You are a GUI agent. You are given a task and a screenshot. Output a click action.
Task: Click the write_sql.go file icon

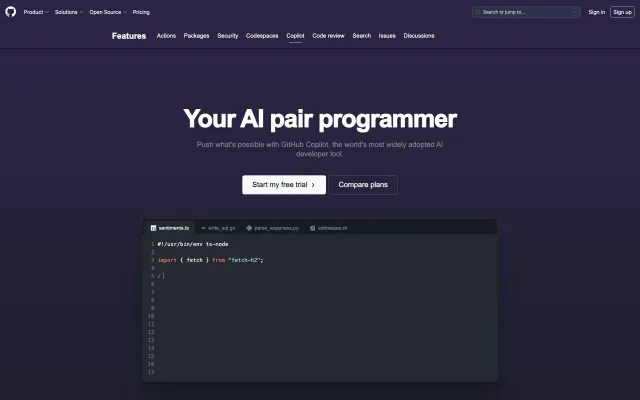click(203, 228)
